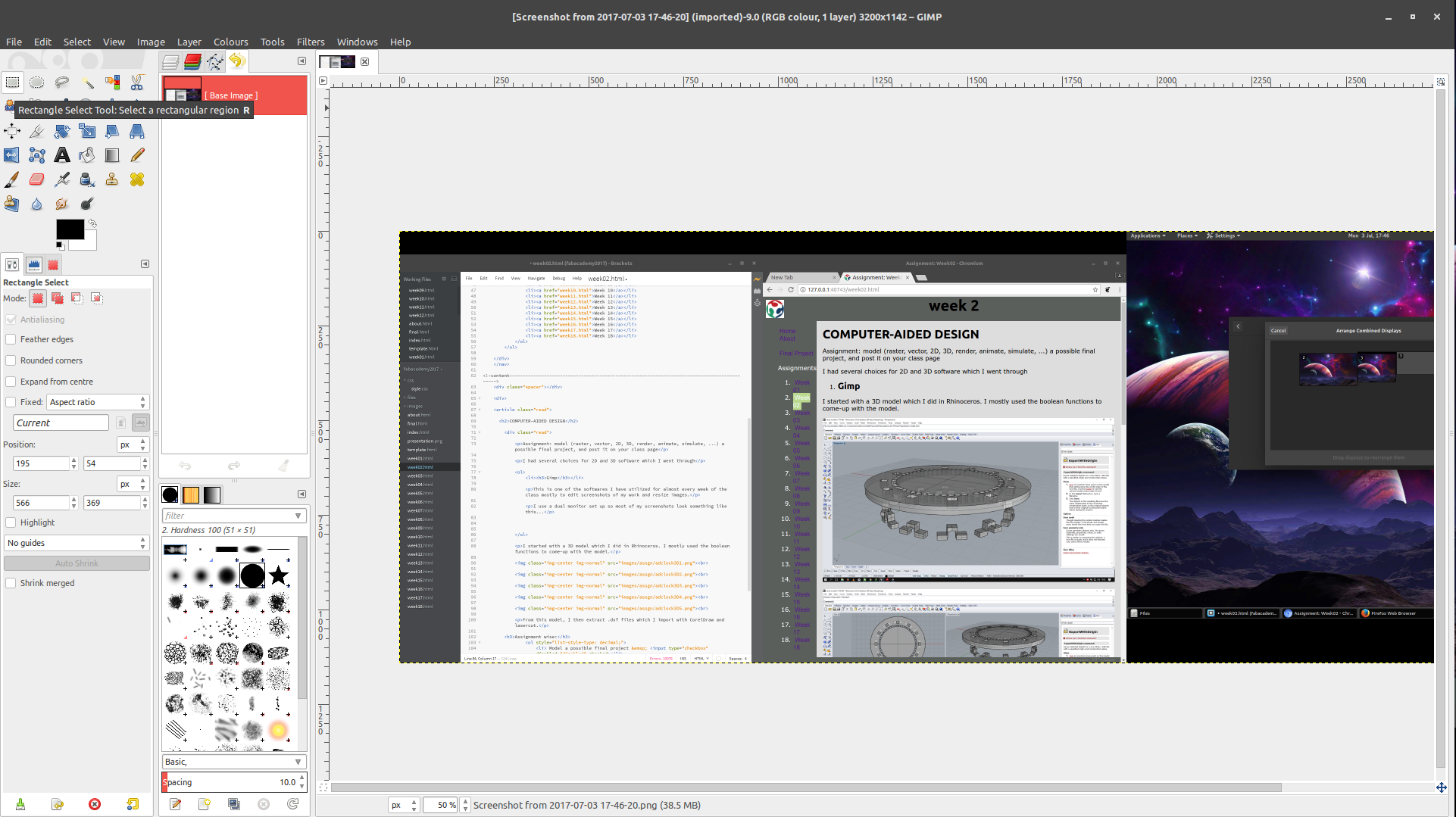Duplicate the selected brush

(x=234, y=804)
